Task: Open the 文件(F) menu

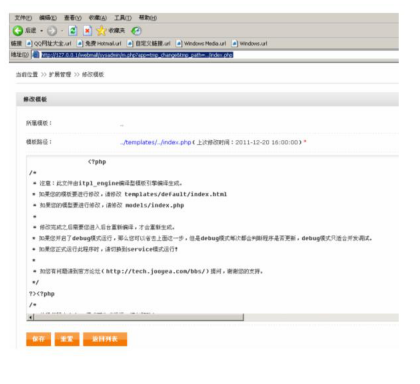Action: (23, 18)
